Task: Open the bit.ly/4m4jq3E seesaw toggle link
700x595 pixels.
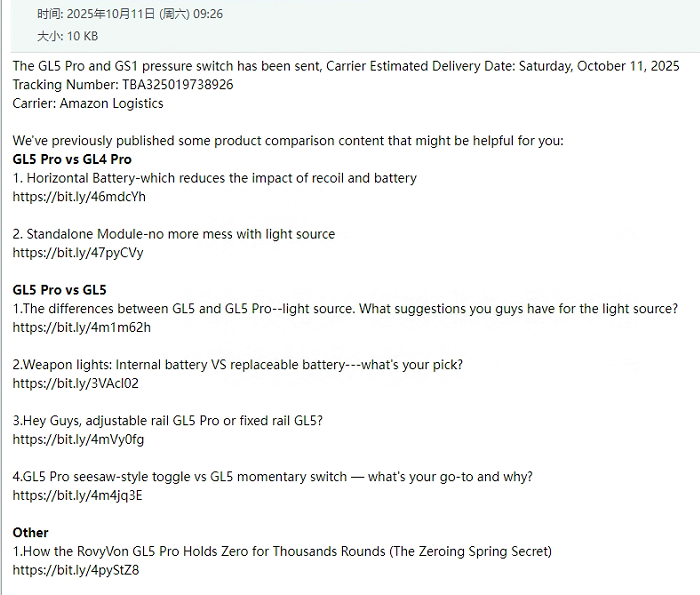Action: click(77, 495)
